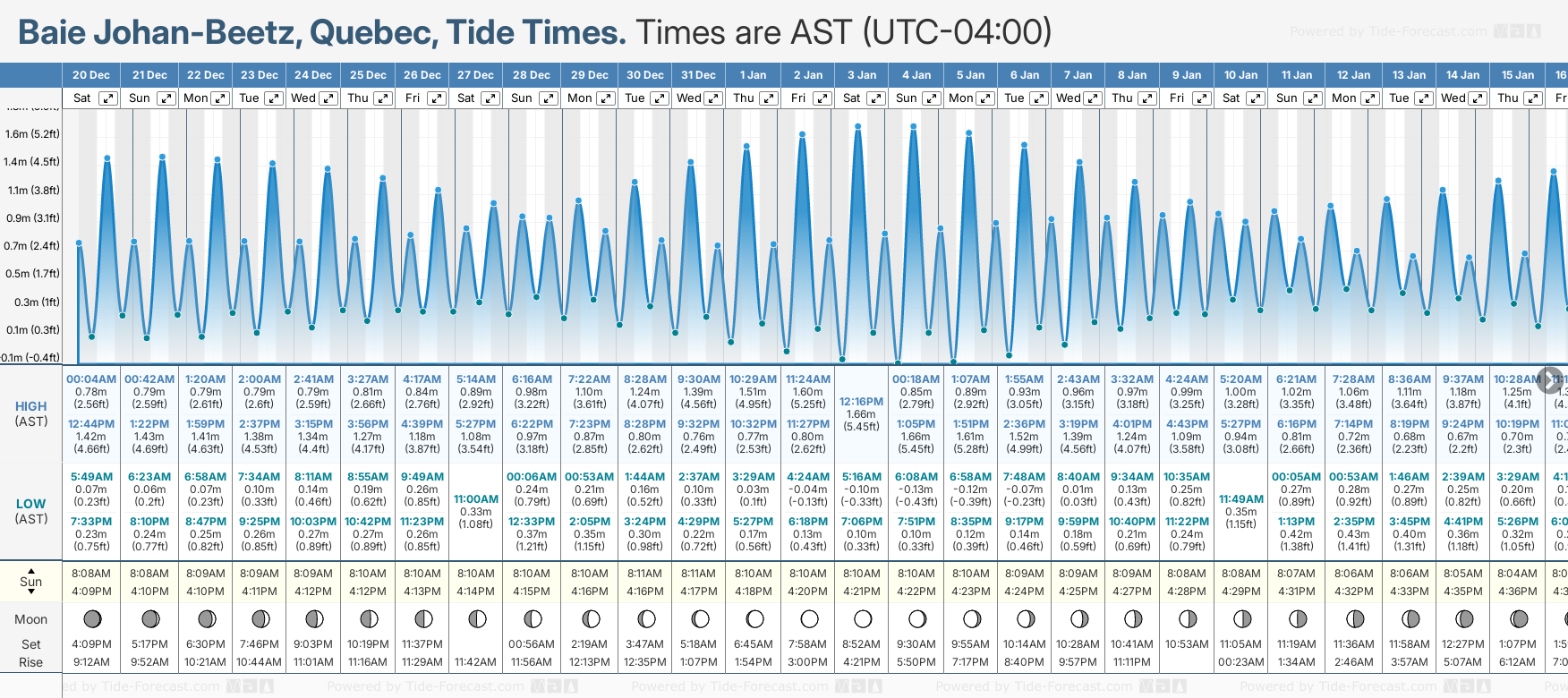Click the expand icon for Wed 24 Dec
Screen dimensions: 1568x698
pos(328,98)
